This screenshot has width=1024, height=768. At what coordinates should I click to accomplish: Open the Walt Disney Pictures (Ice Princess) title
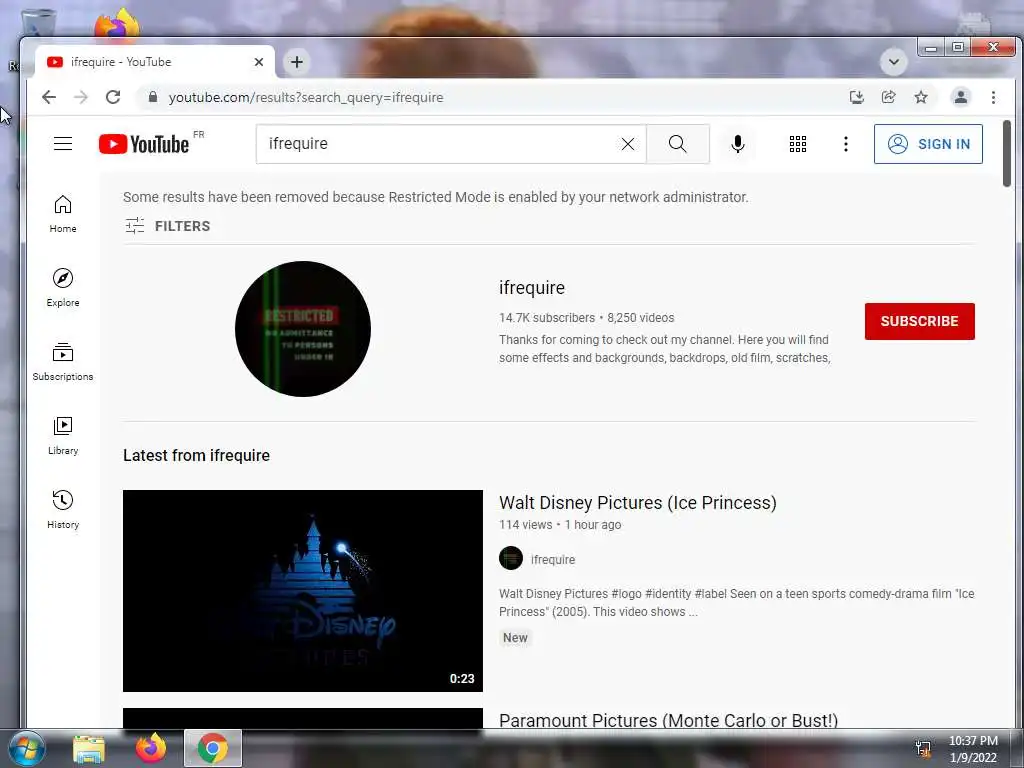(x=637, y=502)
